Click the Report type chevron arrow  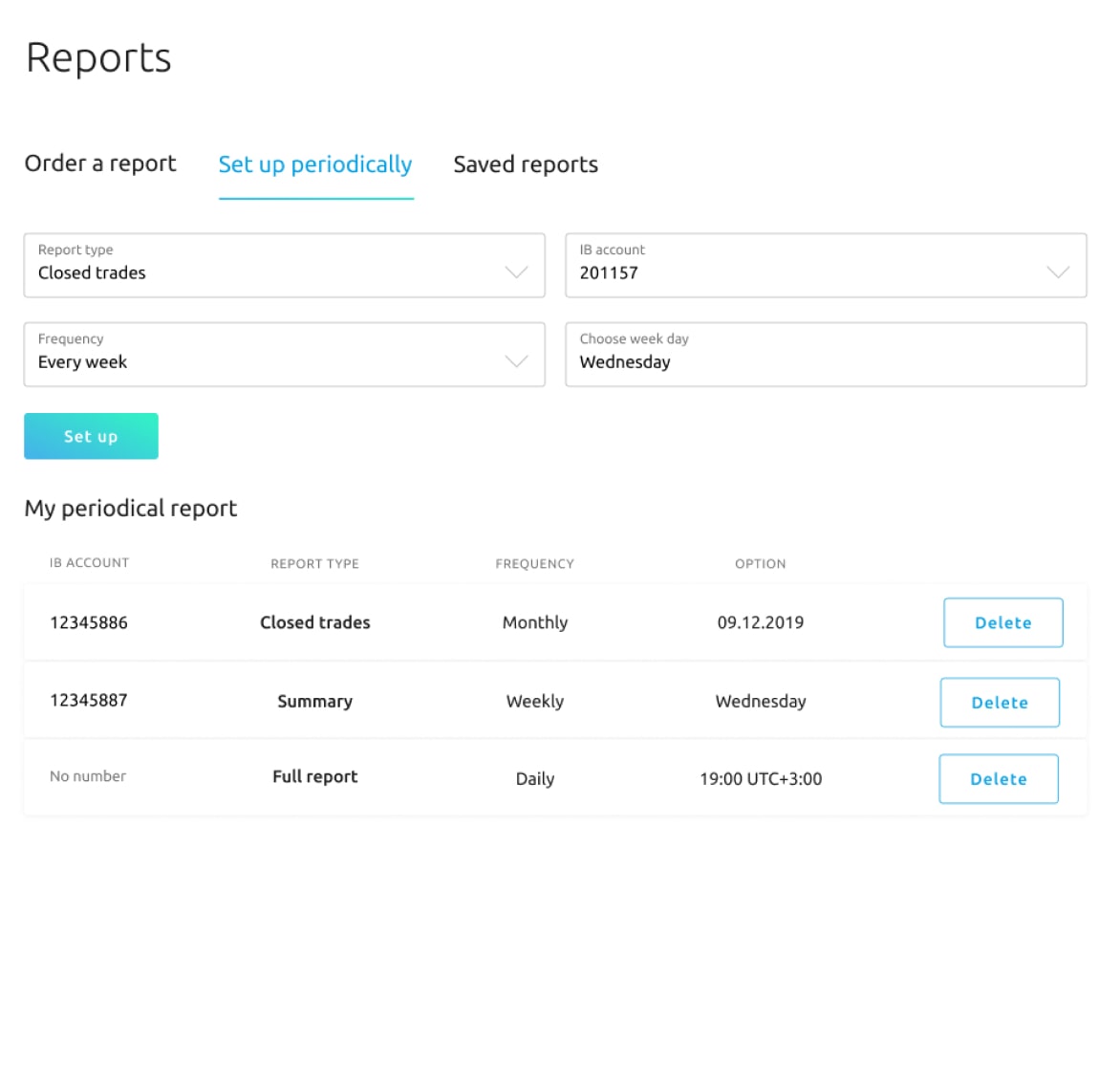516,272
